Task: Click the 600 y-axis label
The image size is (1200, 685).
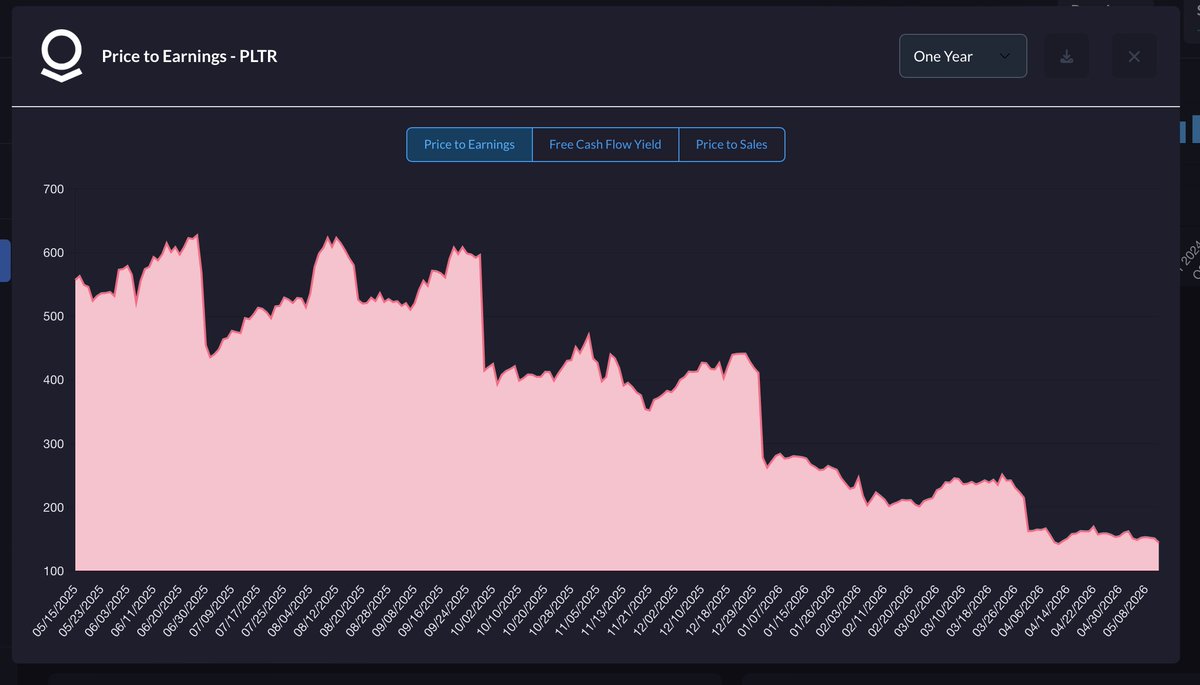Action: 53,253
